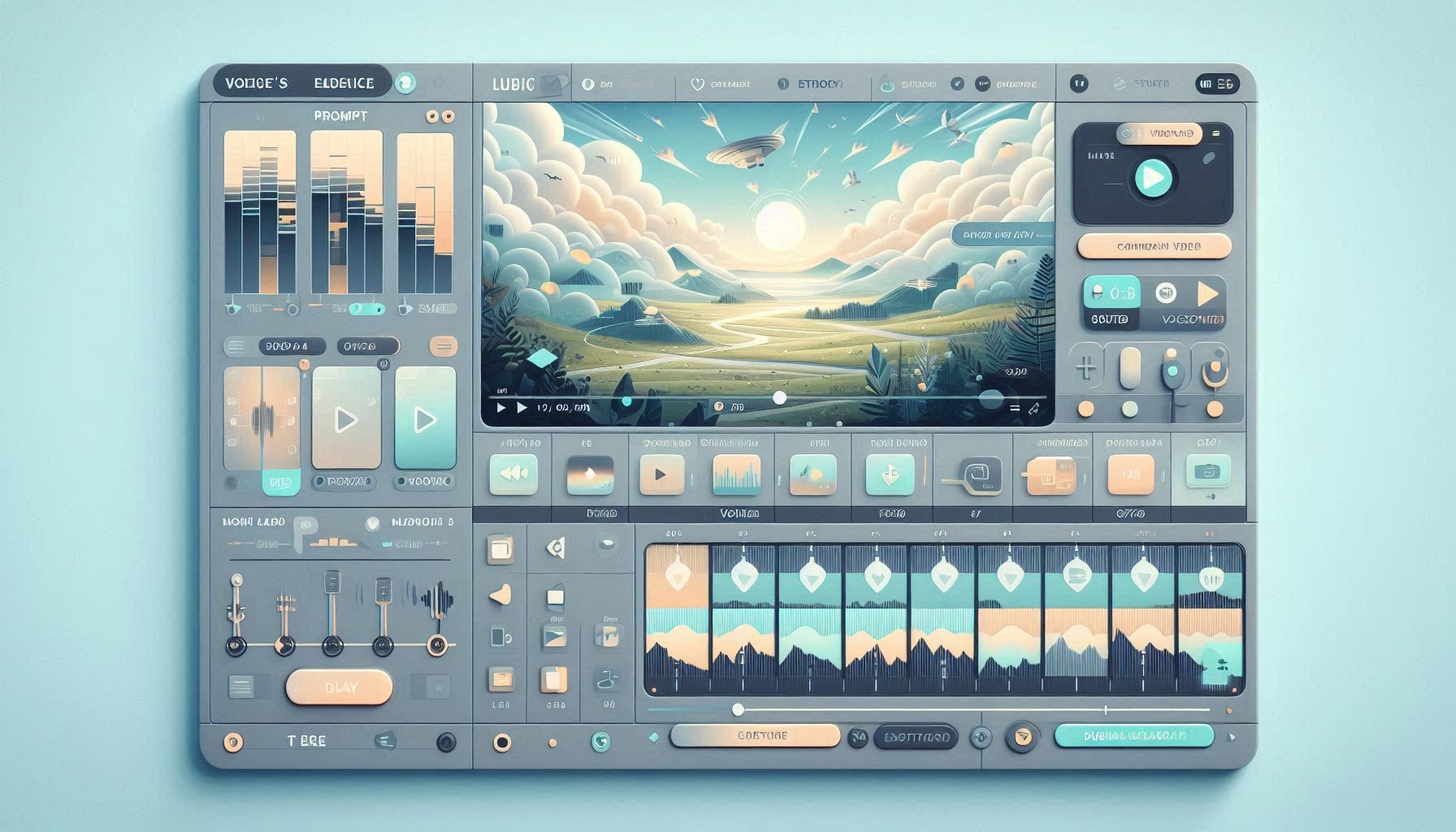
Task: Toggle the teal circle next to Voice's Eldeice title
Action: pos(405,83)
